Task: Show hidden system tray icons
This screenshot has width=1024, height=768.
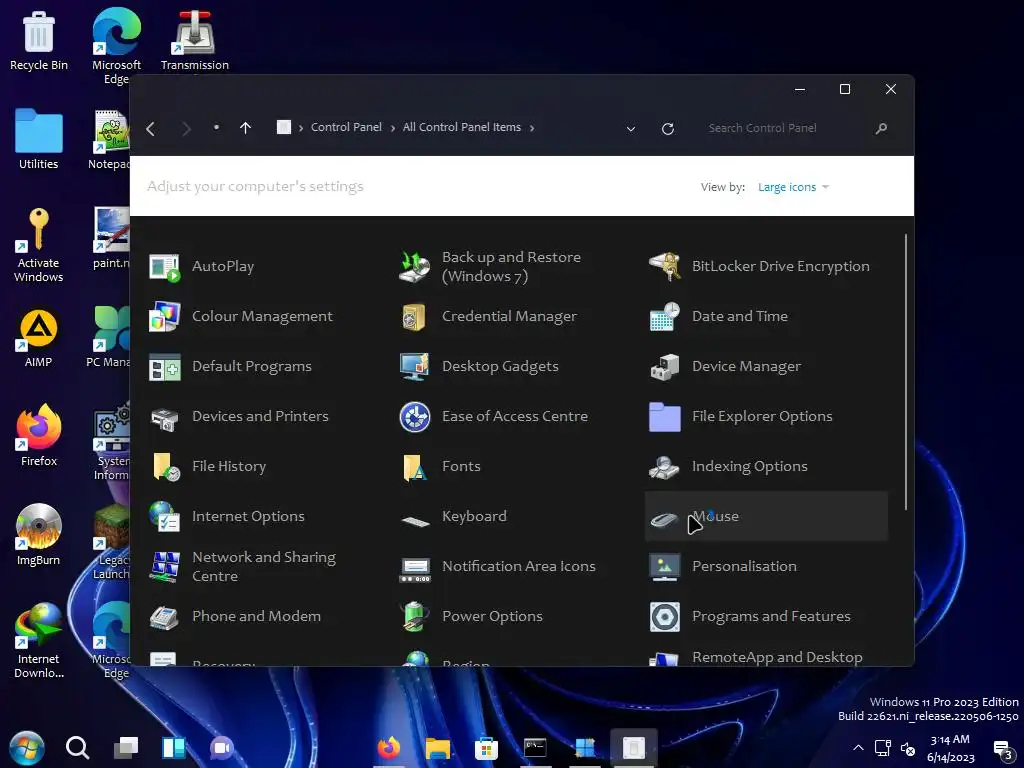Action: point(859,748)
